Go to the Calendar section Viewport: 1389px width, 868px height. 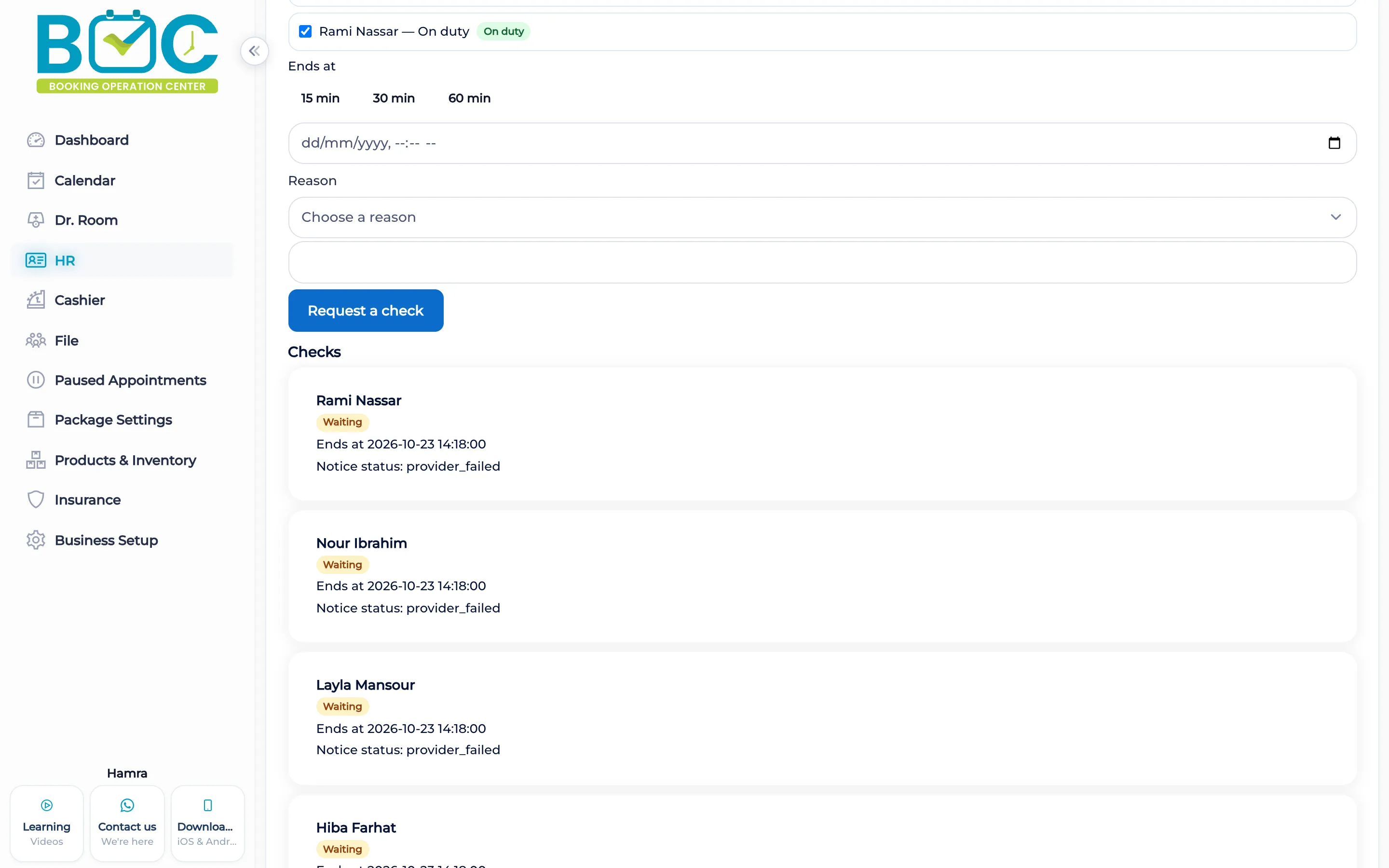(x=122, y=180)
